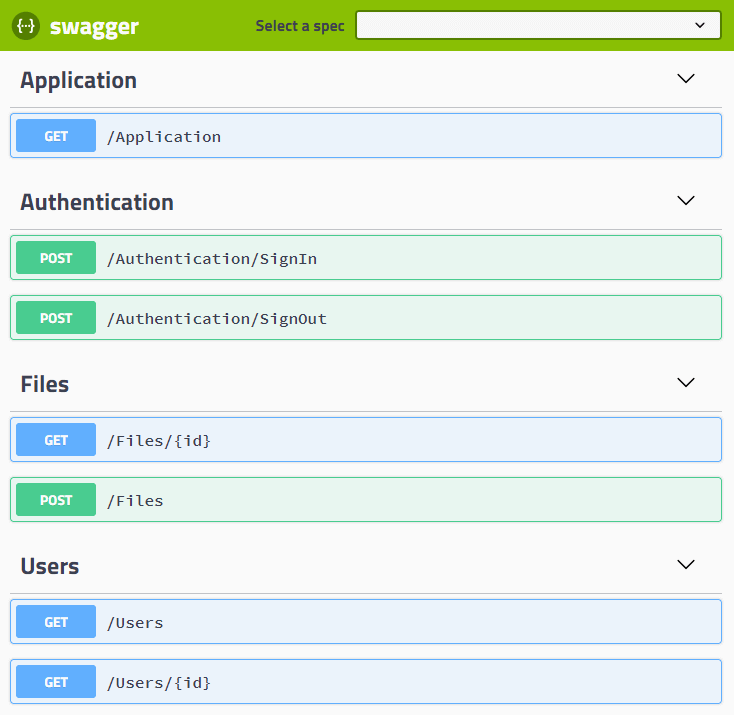This screenshot has width=734, height=715.
Task: Click GET badge for /Files/{id}
Action: [56, 440]
